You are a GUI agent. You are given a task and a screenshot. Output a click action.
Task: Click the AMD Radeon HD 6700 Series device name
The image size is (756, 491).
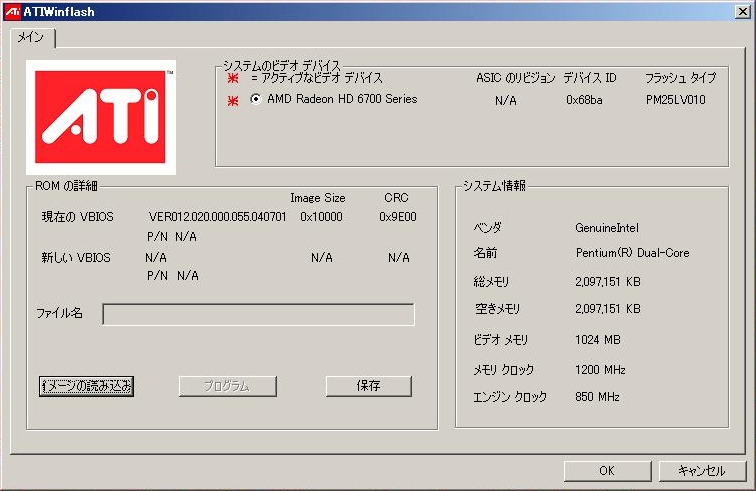(342, 99)
